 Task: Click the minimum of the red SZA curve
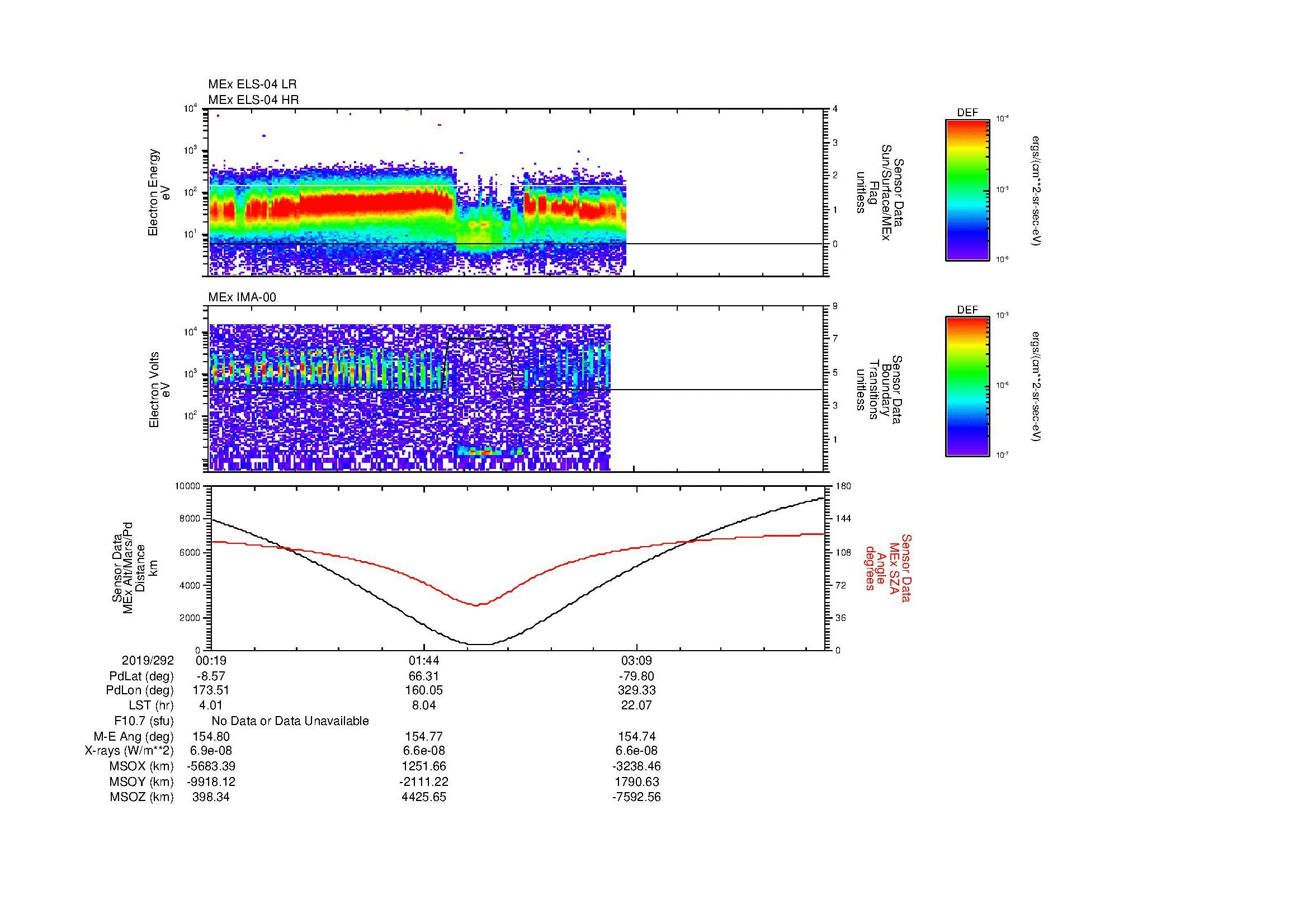tap(478, 605)
